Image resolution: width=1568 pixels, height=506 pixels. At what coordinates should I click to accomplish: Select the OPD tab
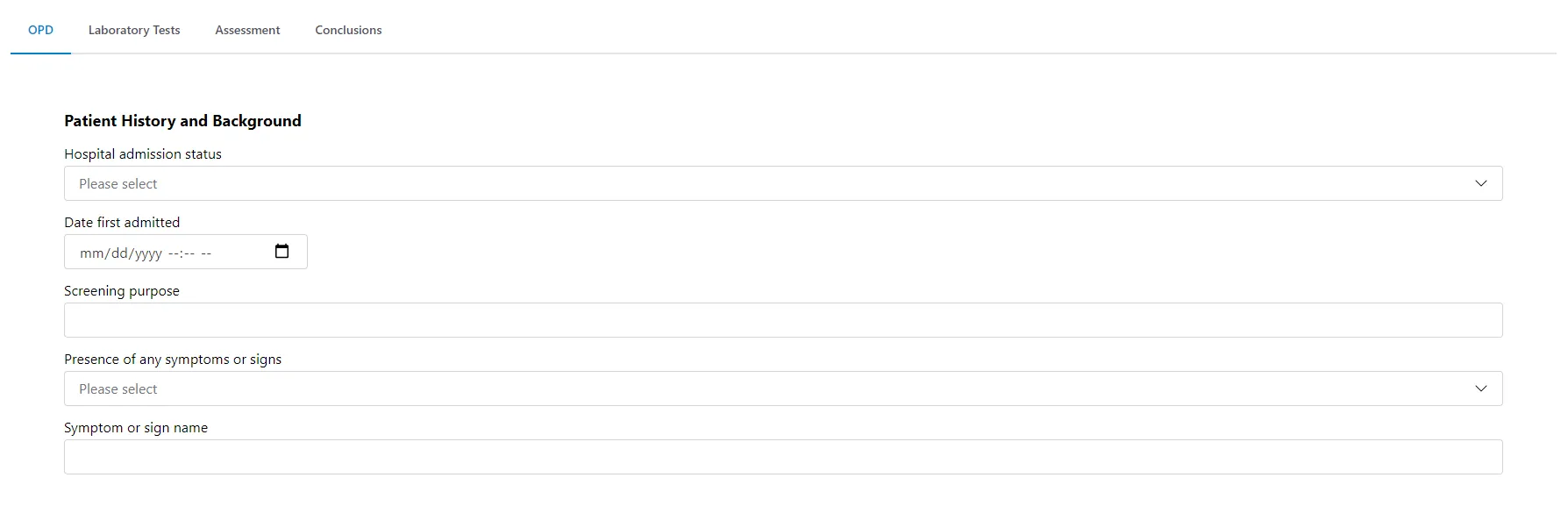tap(40, 30)
